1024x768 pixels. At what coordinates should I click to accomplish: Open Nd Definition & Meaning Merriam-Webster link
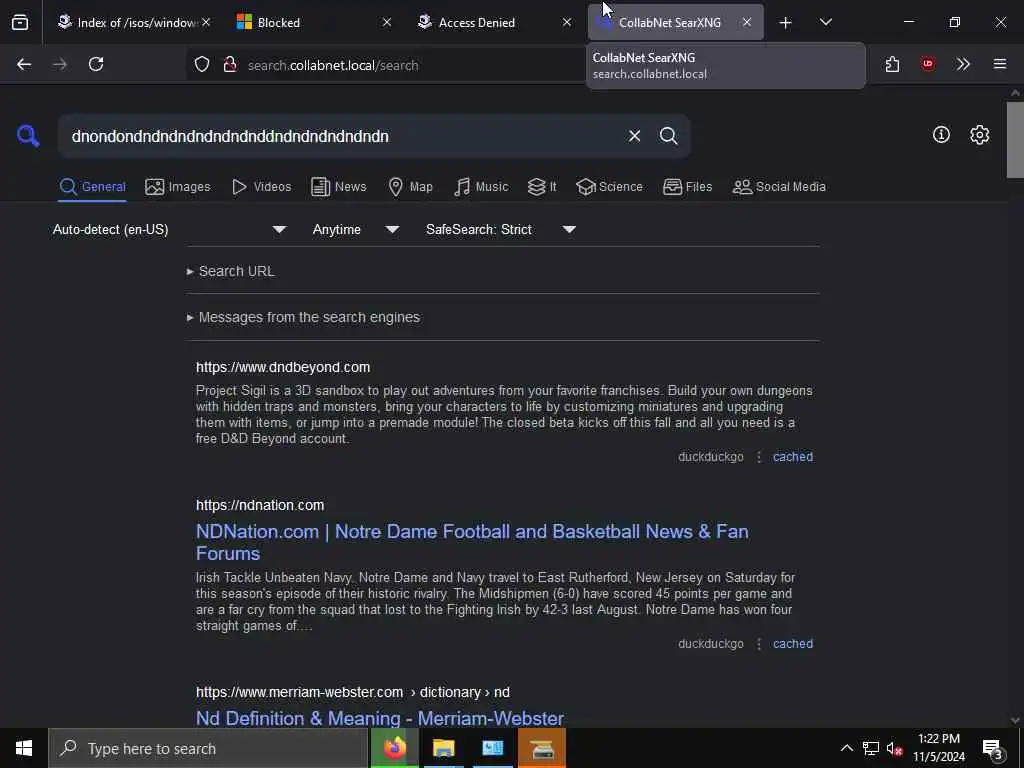pos(379,718)
